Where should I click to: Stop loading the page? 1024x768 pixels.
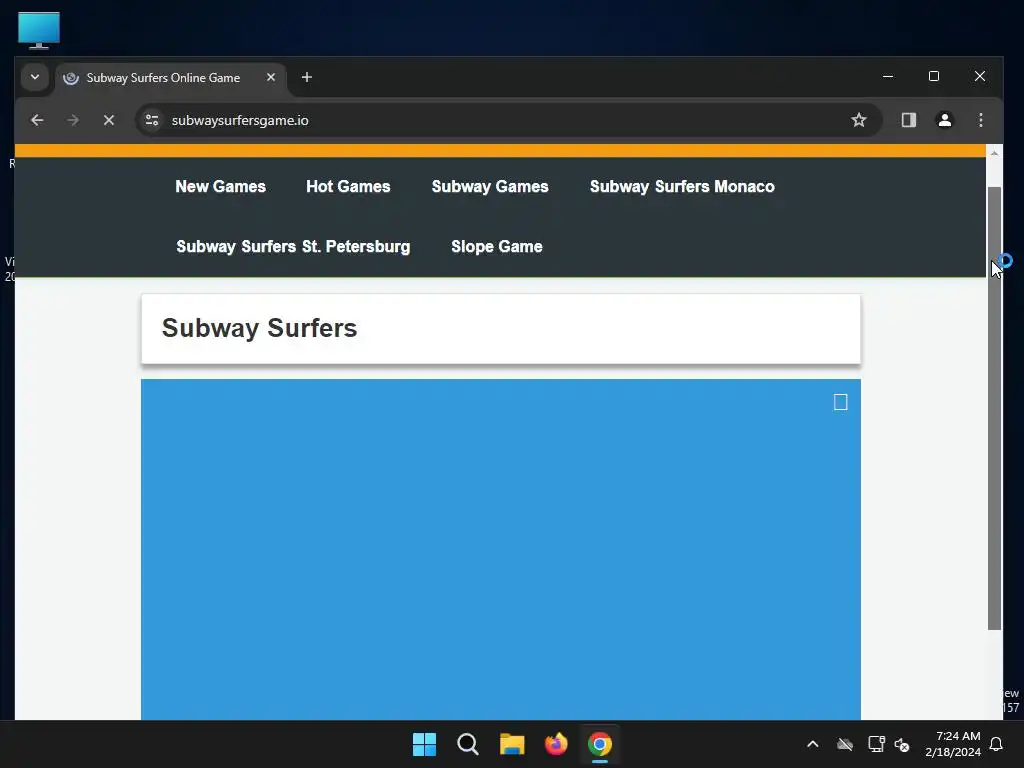109,120
